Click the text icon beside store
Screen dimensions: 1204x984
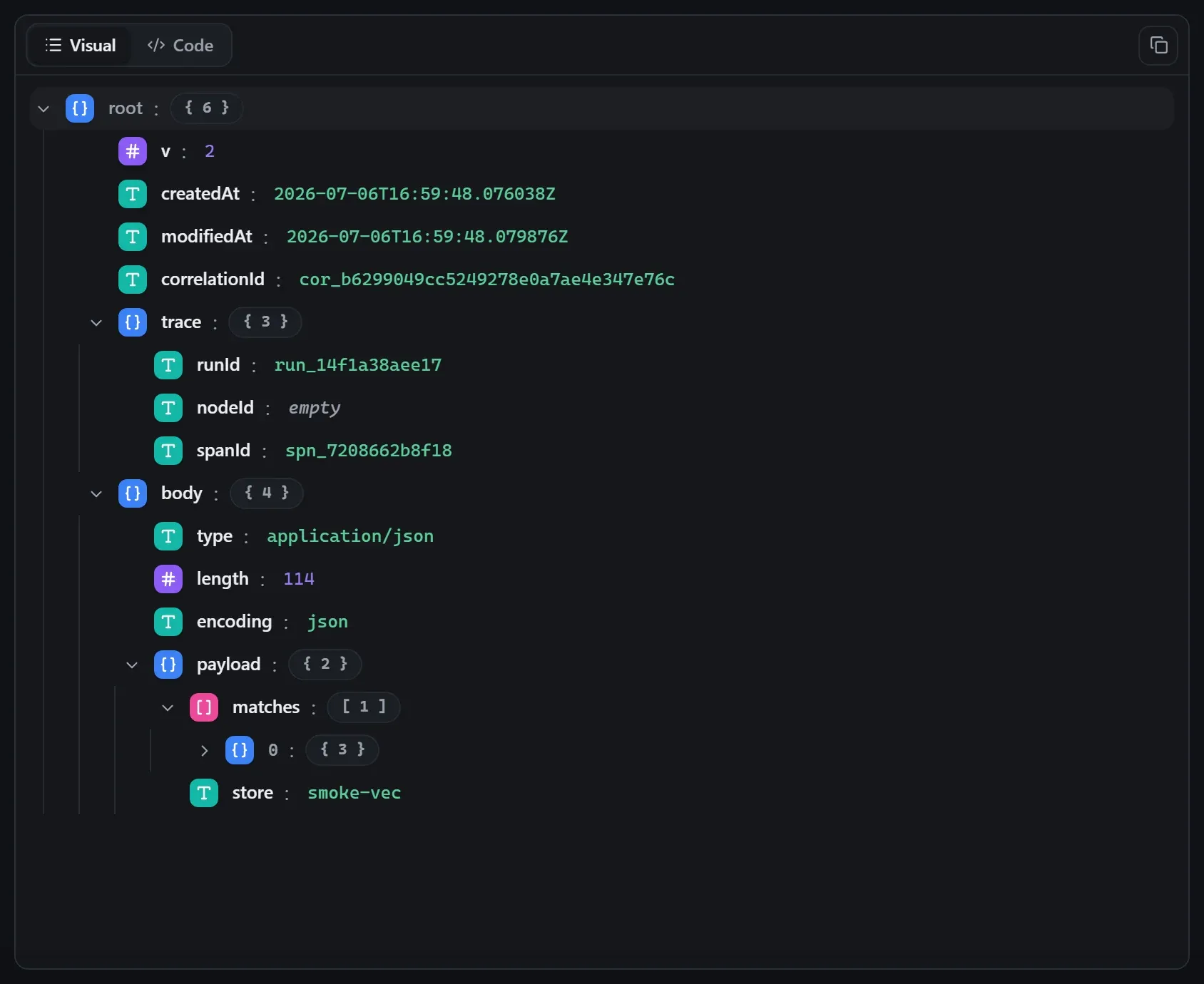pyautogui.click(x=204, y=793)
